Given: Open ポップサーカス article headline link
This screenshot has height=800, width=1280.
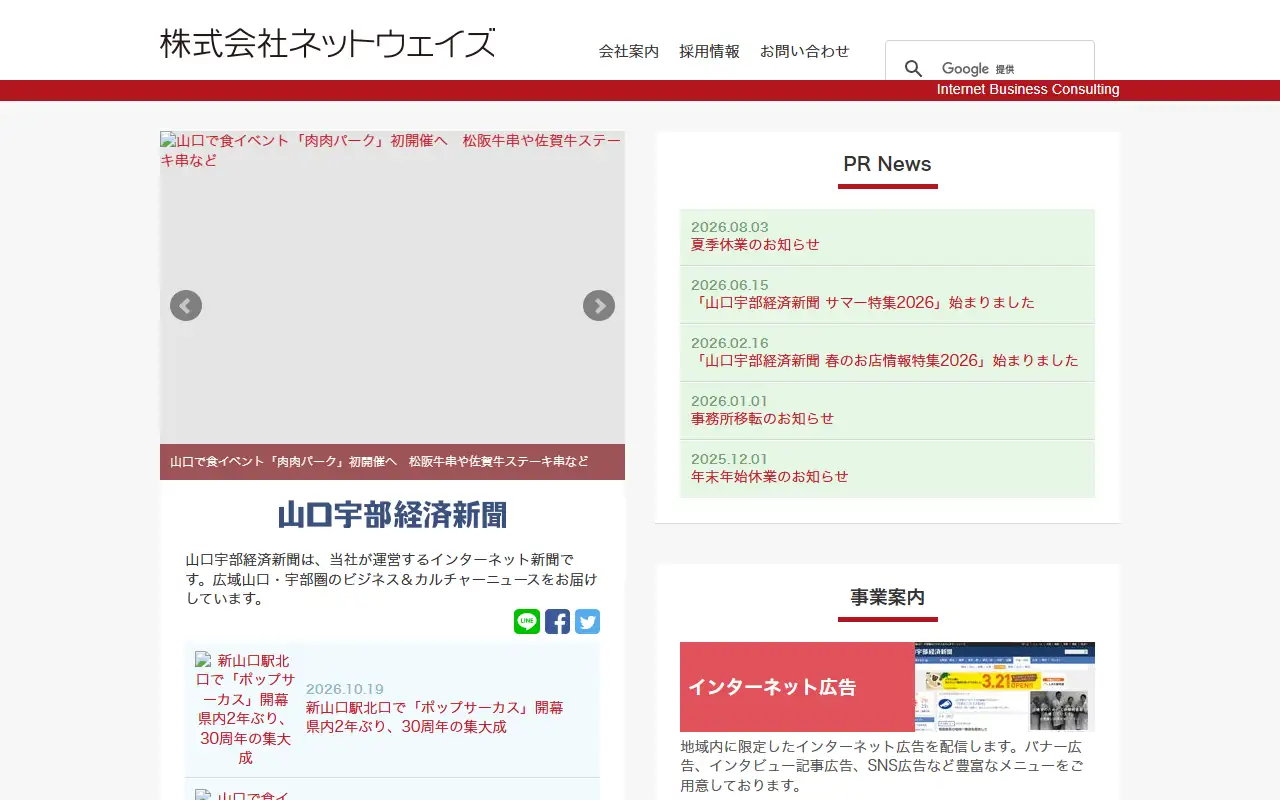Looking at the screenshot, I should 435,717.
